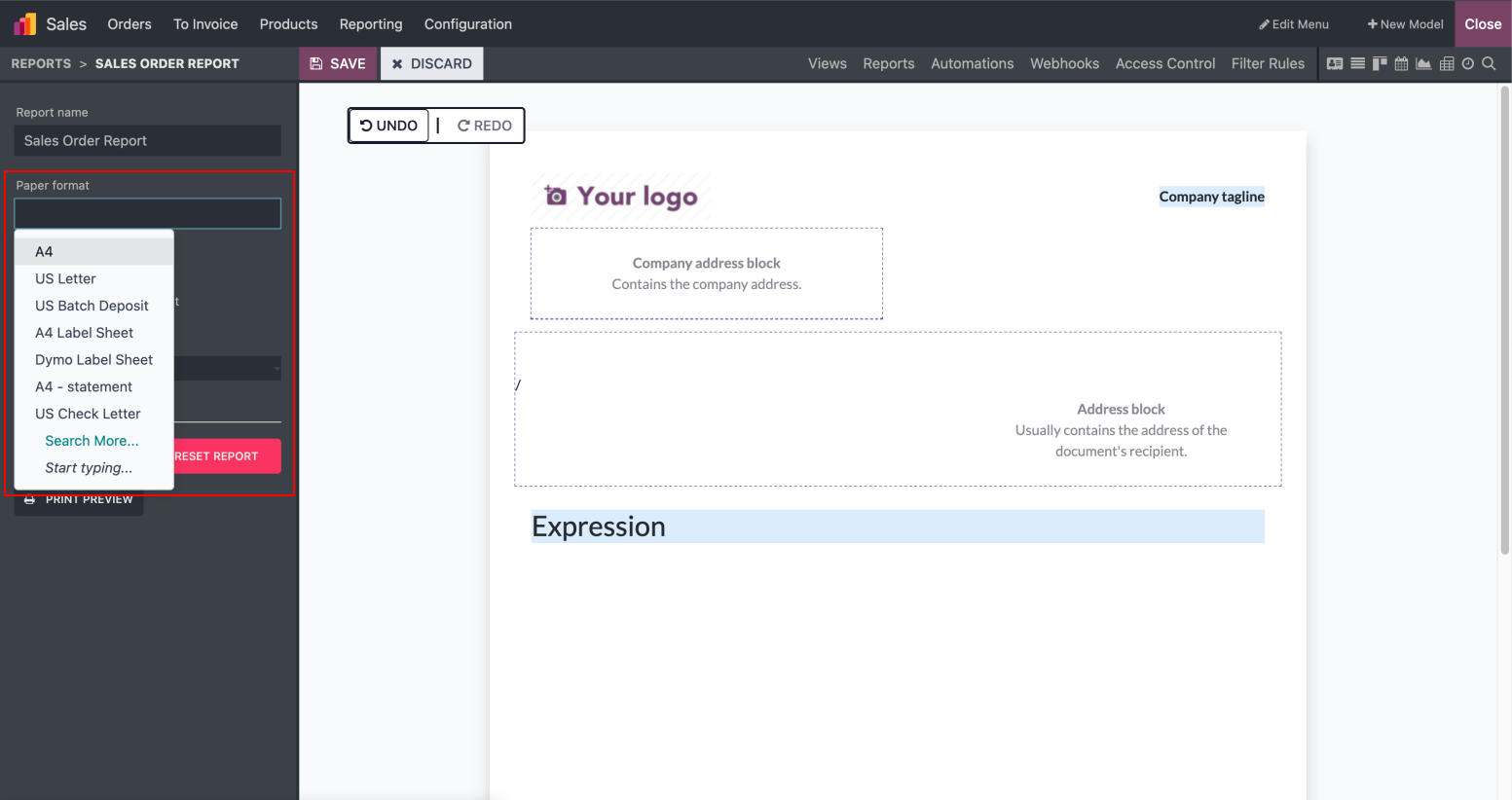This screenshot has height=800, width=1512.
Task: Open the Pivot table view icon
Action: (1447, 63)
